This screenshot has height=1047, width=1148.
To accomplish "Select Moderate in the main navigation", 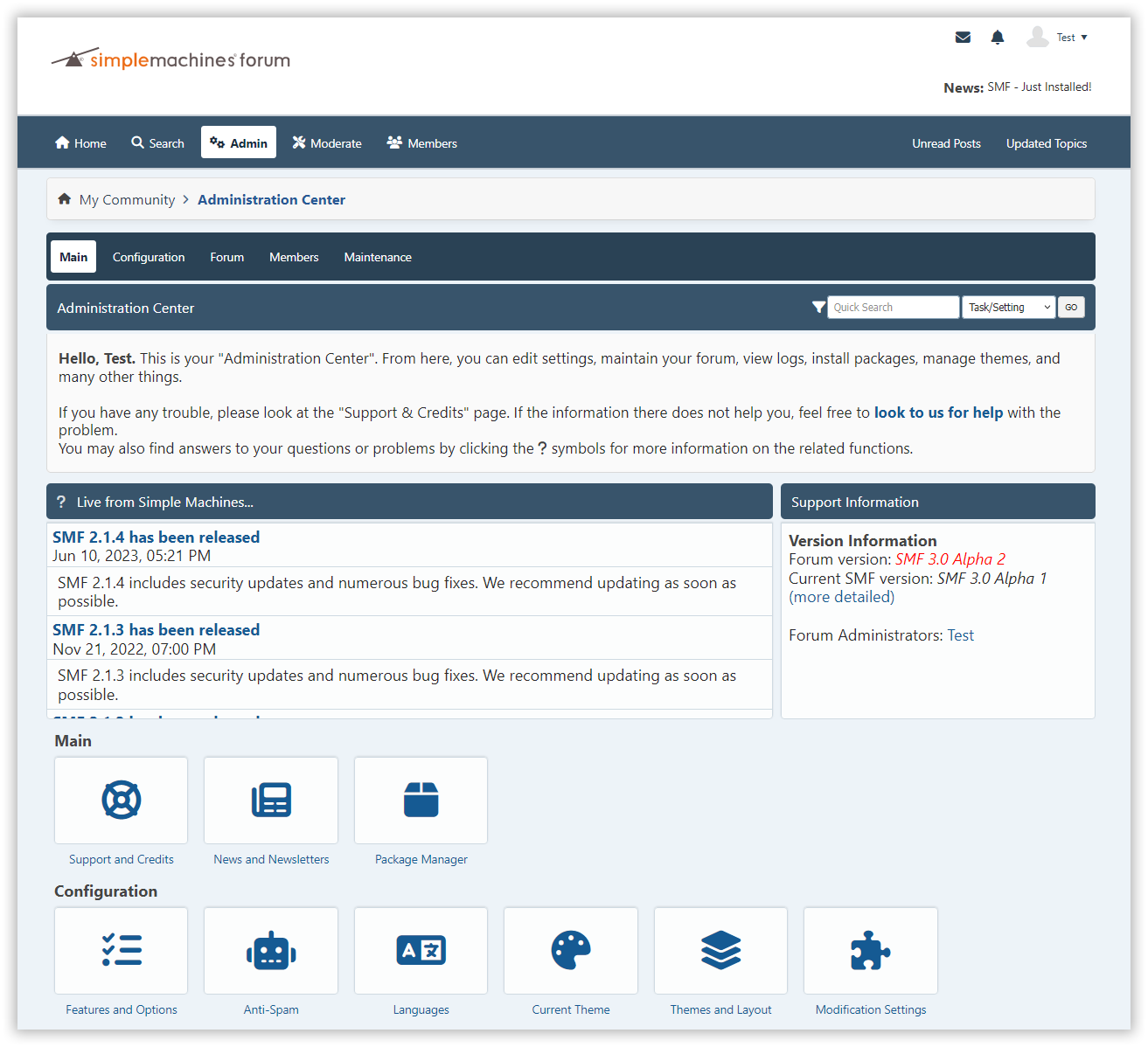I will [x=327, y=143].
